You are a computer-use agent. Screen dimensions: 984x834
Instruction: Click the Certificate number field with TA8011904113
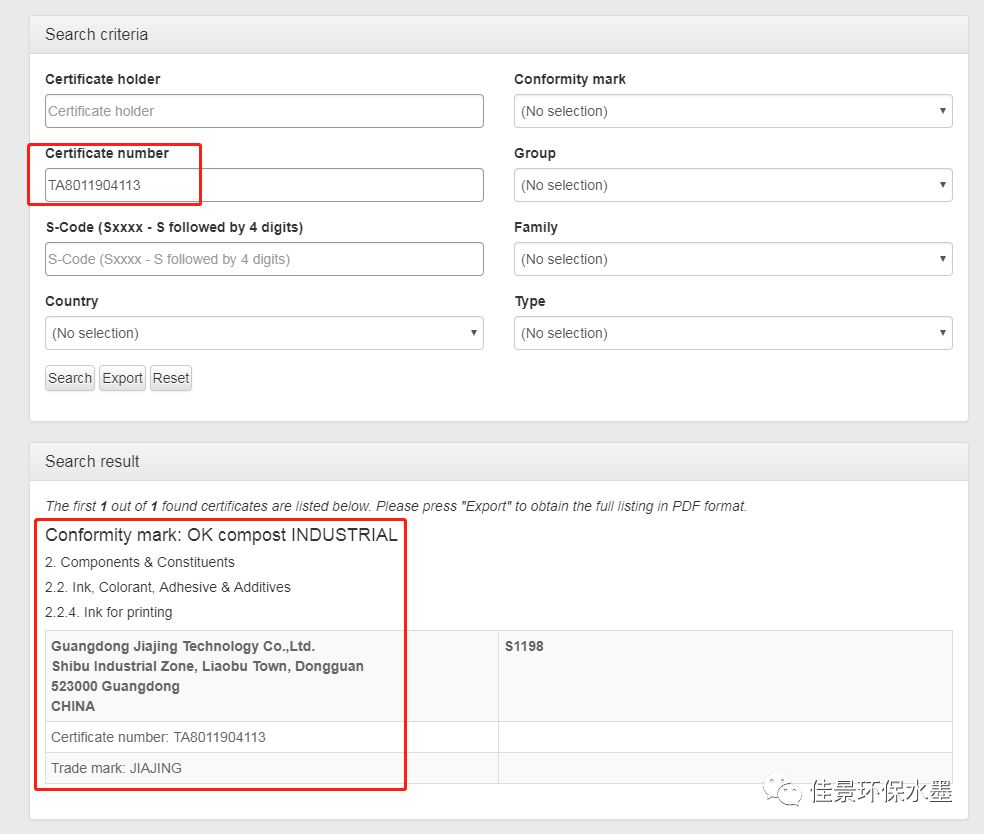click(x=264, y=185)
